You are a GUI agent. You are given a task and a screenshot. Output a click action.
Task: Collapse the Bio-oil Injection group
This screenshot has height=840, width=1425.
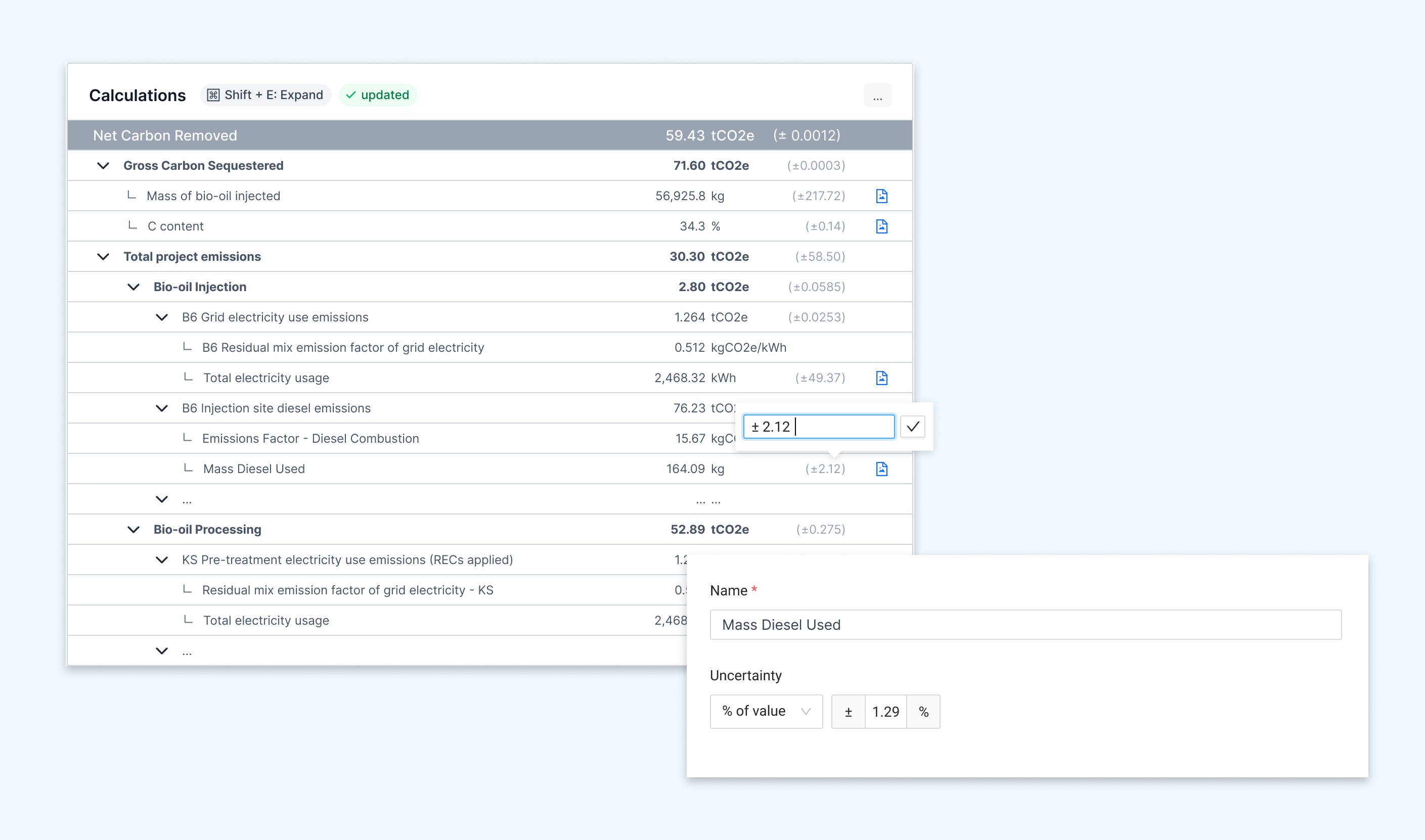133,287
